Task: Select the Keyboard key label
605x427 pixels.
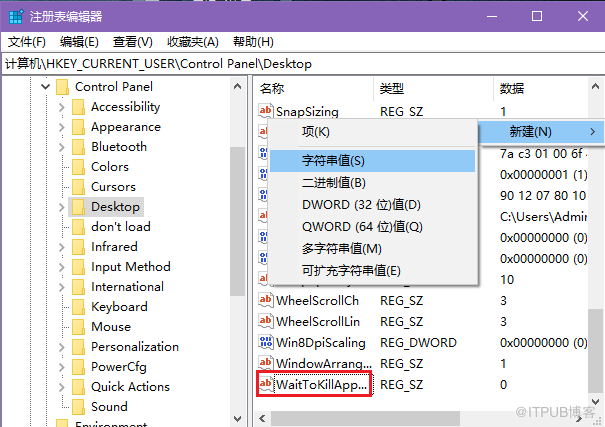Action: click(119, 307)
